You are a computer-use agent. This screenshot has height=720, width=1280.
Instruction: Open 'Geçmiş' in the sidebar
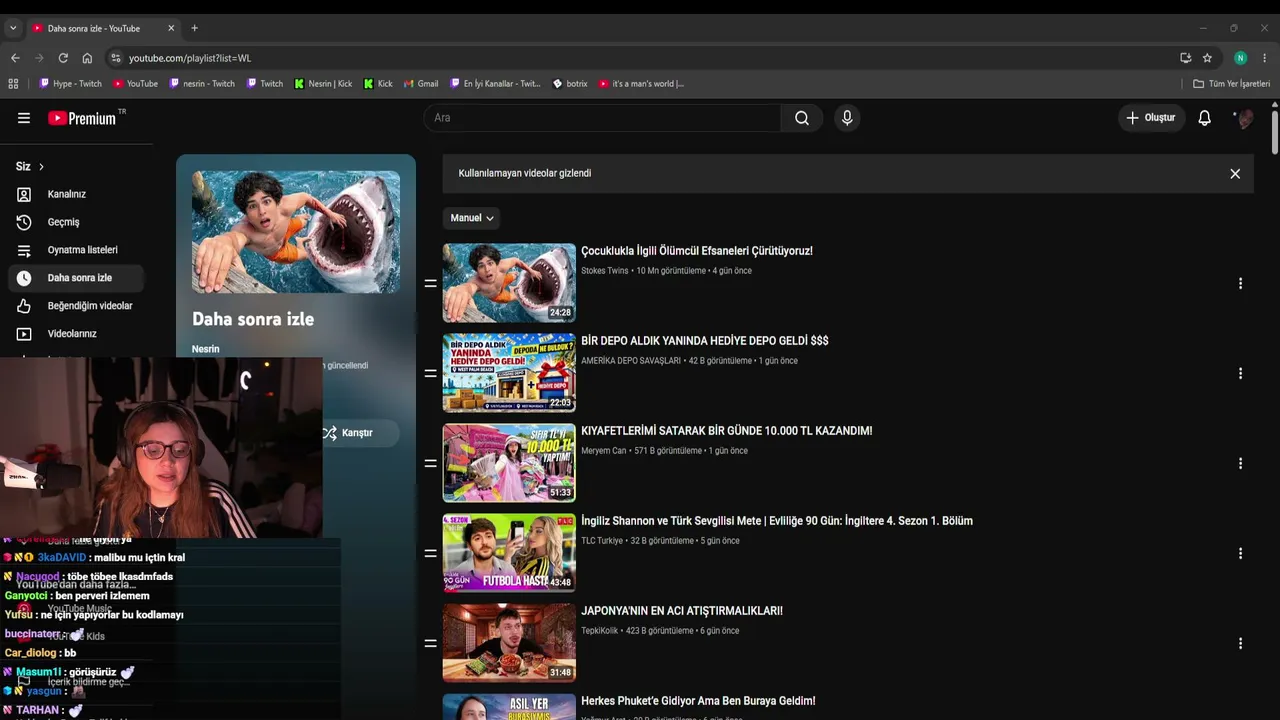point(75,222)
